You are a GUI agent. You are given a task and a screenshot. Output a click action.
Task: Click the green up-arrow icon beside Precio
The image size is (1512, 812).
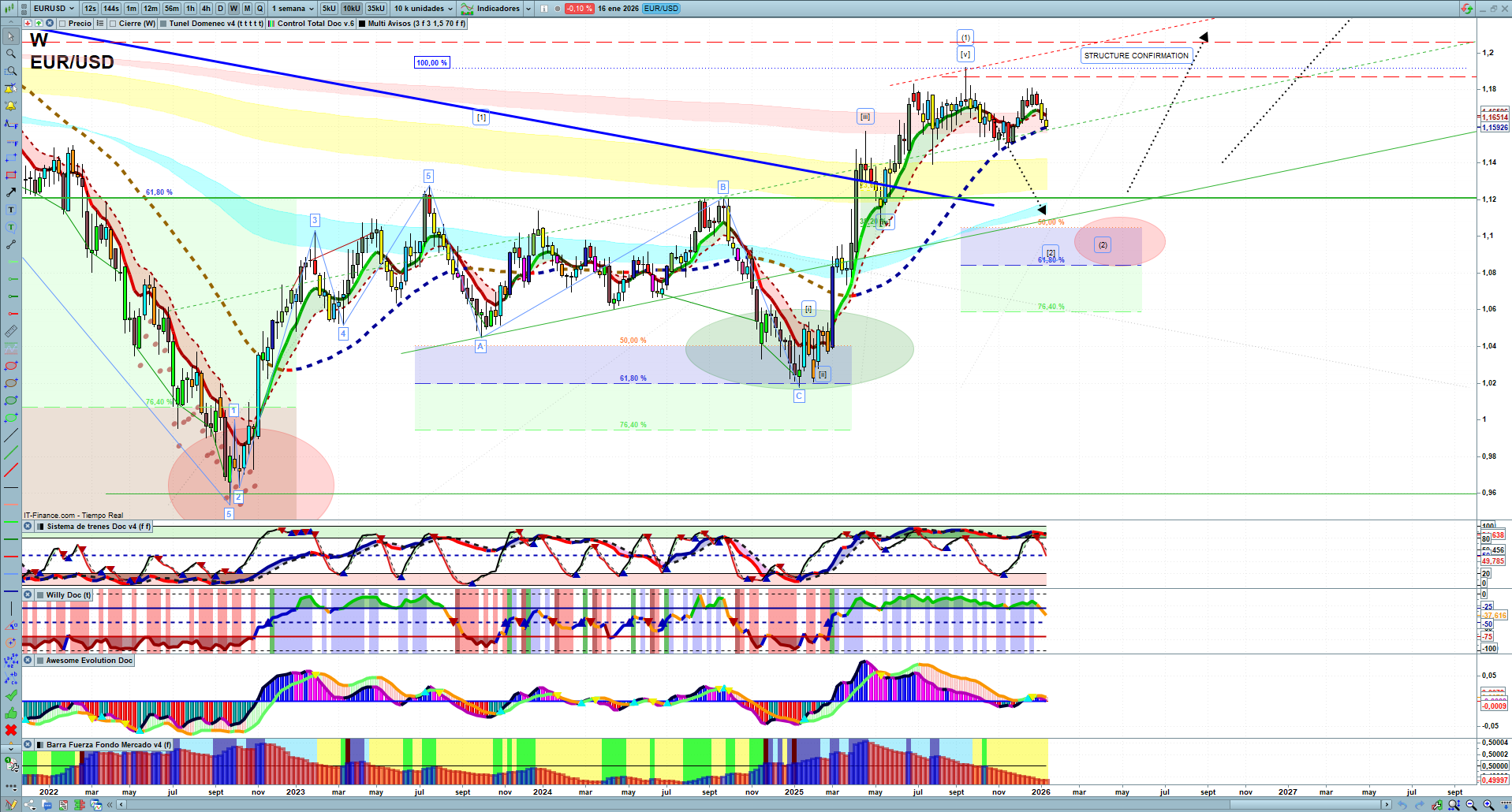pos(38,24)
